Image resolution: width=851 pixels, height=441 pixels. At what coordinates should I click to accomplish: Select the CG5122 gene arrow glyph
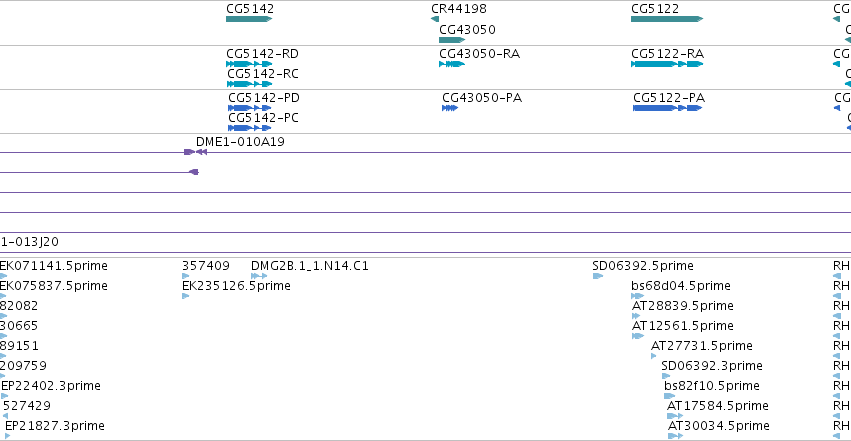point(667,19)
